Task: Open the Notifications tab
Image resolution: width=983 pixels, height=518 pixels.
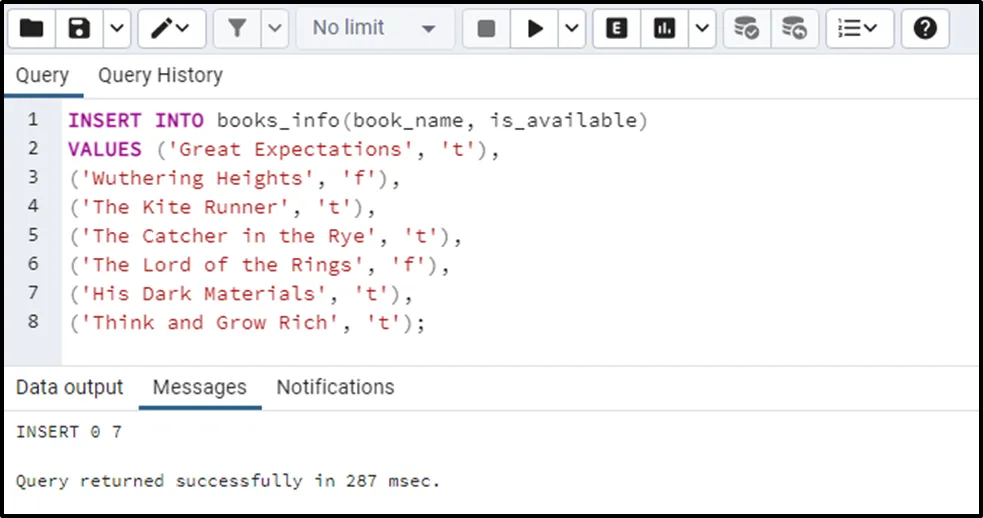Action: click(x=335, y=387)
